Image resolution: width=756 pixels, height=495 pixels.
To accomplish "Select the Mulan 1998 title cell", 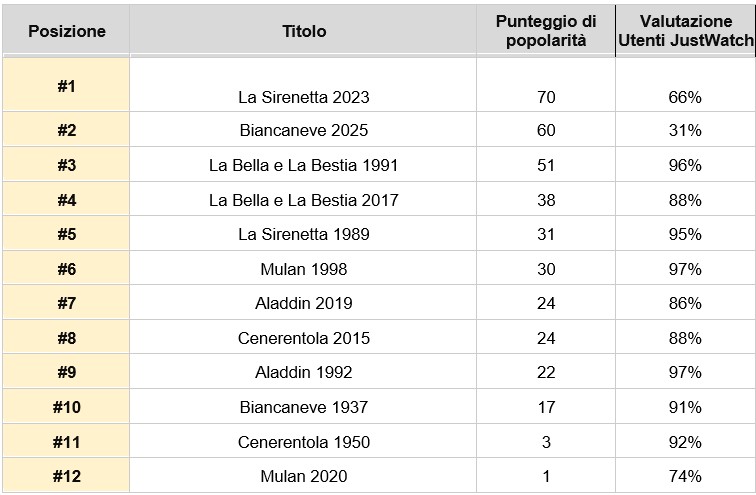I will [x=303, y=268].
